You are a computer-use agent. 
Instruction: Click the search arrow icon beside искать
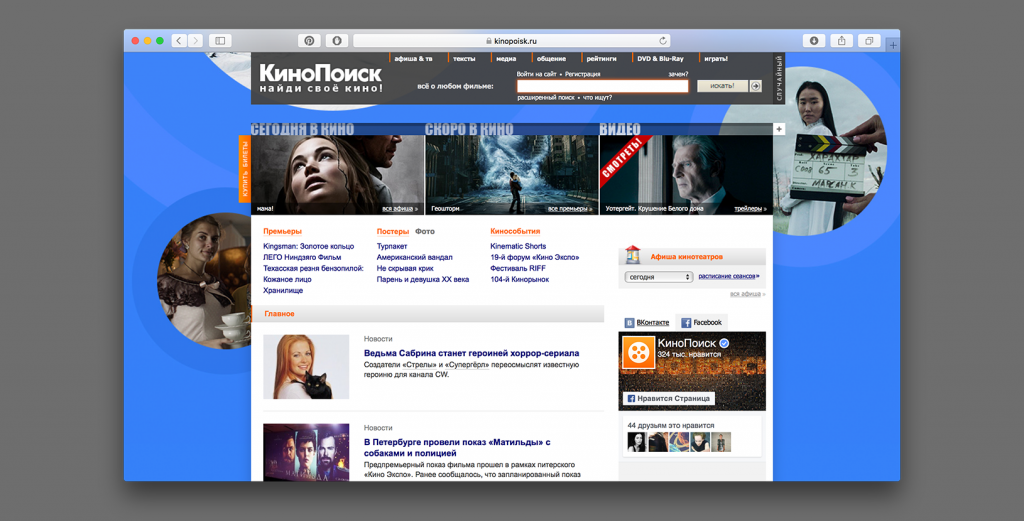tap(756, 86)
